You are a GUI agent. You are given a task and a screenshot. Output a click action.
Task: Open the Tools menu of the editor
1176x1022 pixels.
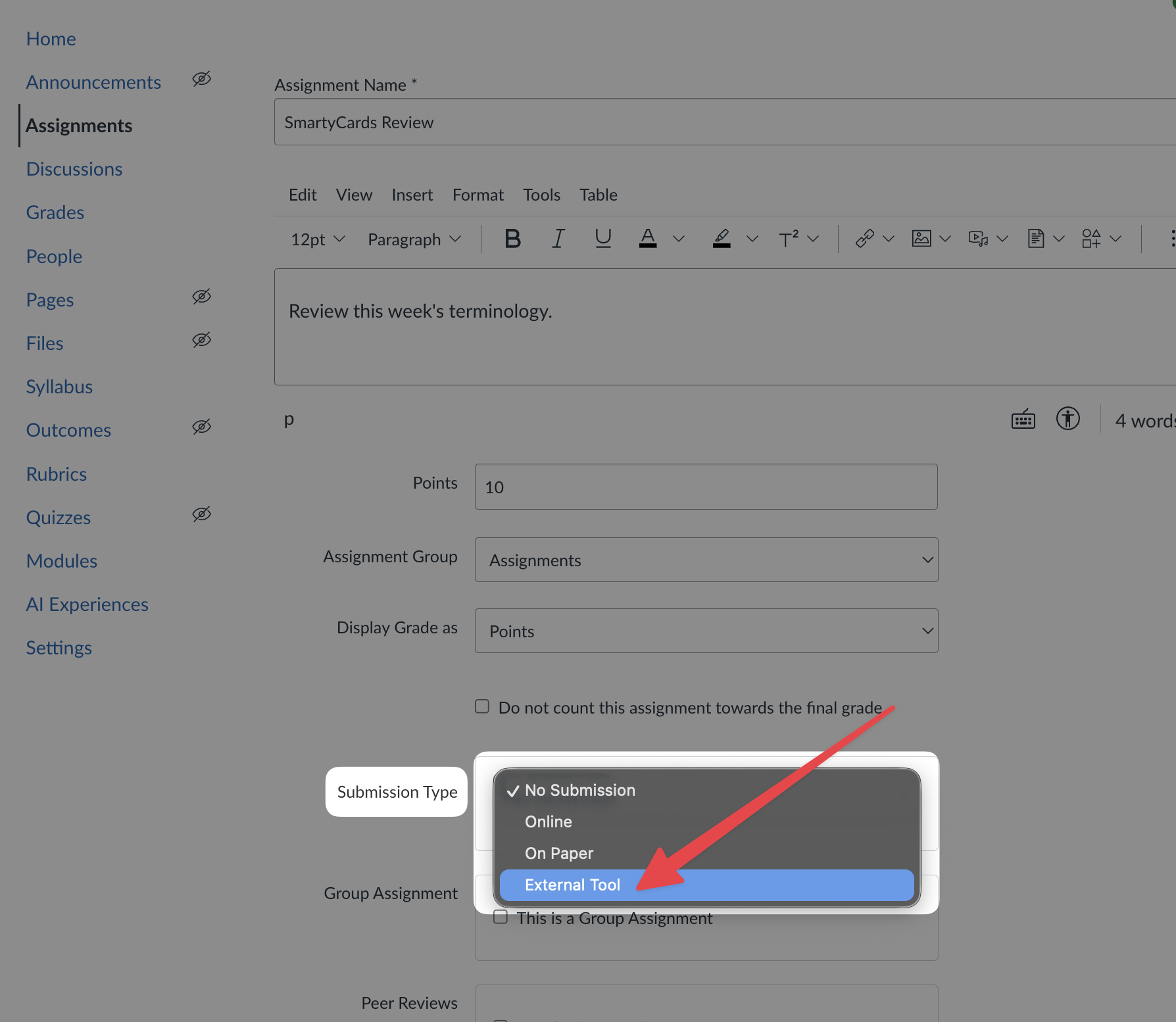pos(542,195)
